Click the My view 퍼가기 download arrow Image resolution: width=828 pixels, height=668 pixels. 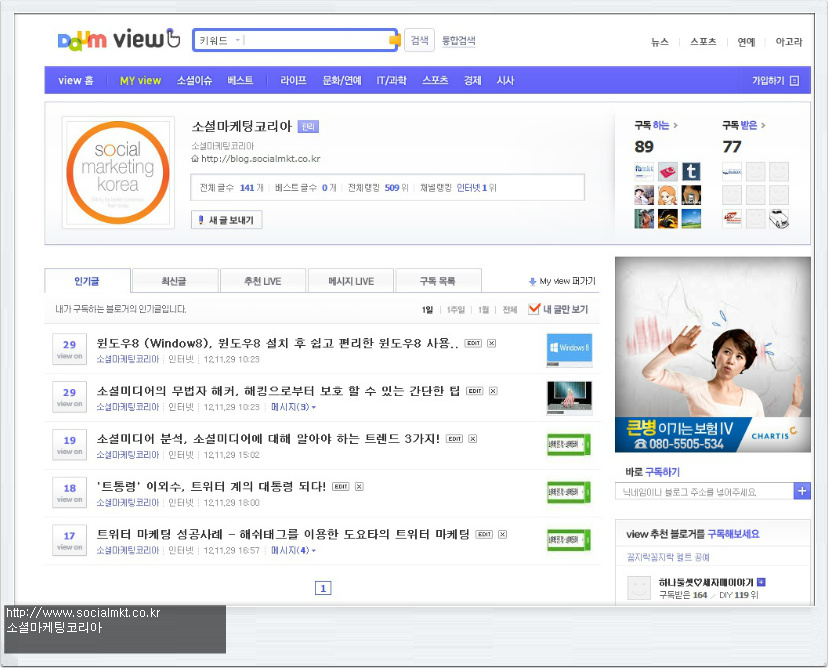[532, 281]
